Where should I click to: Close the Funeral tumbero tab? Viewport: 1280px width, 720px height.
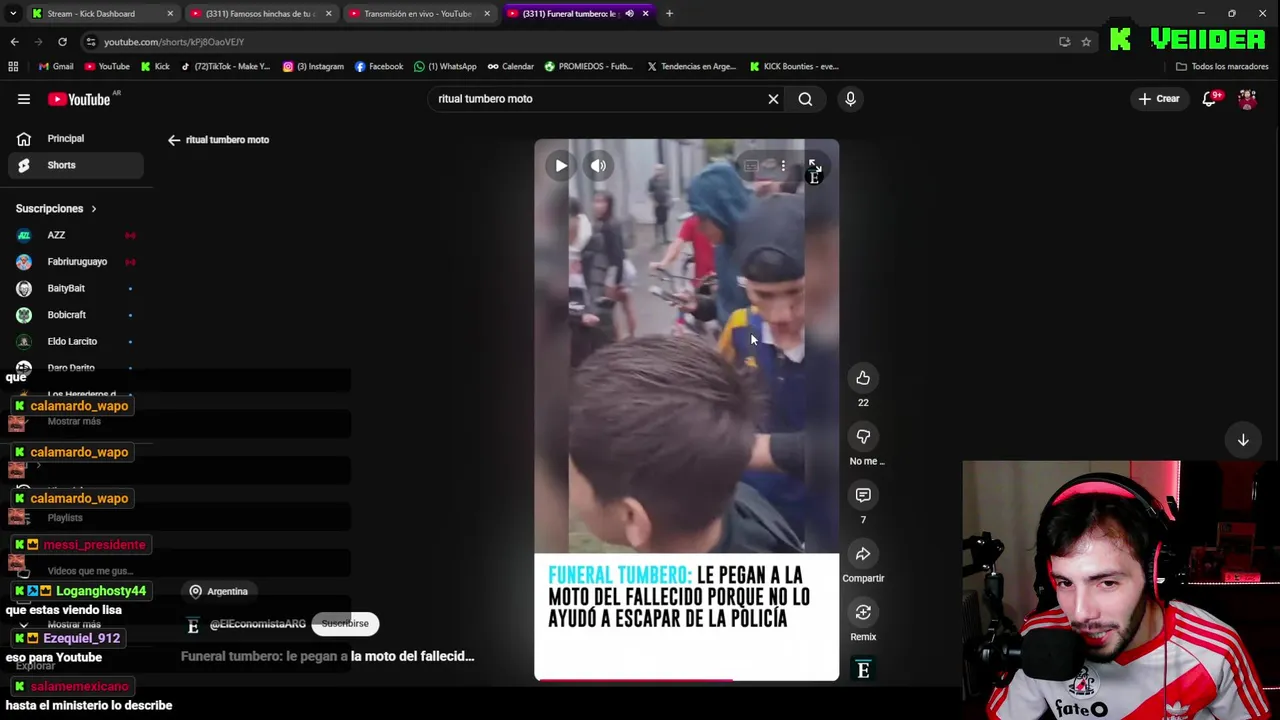pyautogui.click(x=645, y=14)
